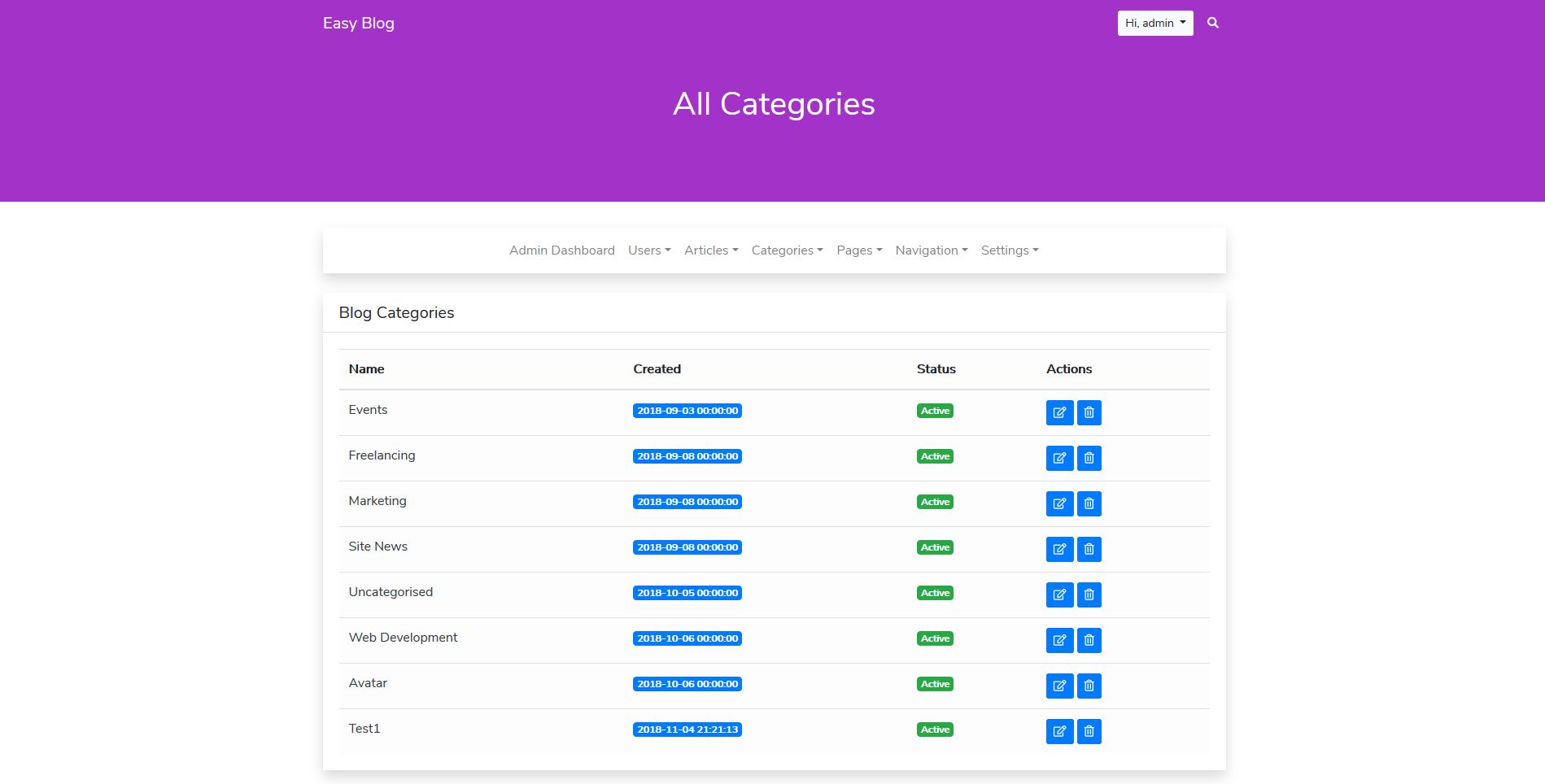
Task: Click the Active status badge for Avatar
Action: click(935, 684)
